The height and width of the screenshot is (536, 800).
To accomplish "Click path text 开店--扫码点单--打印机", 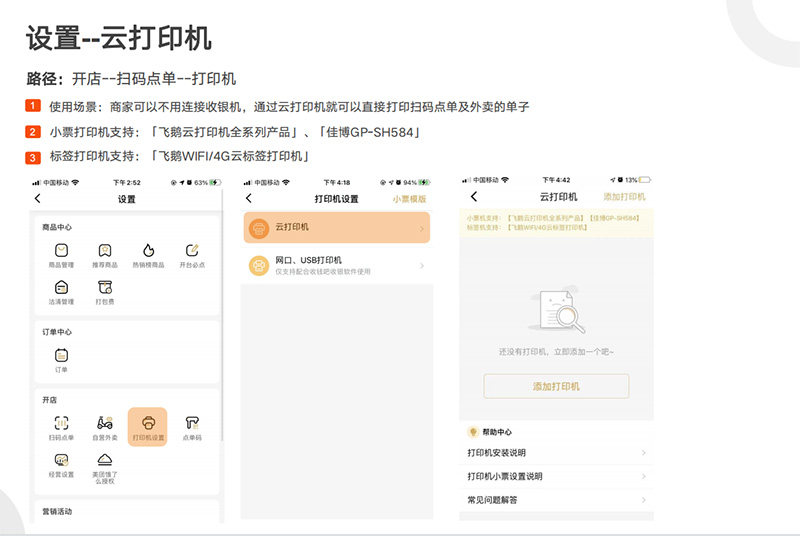I will (x=154, y=79).
